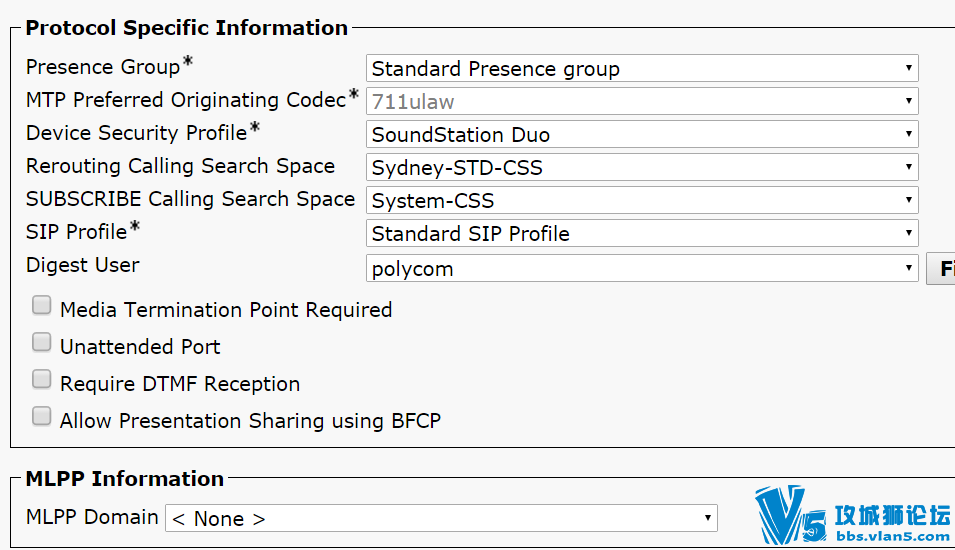
Task: Click the Media Termination Point Required label
Action: click(226, 310)
